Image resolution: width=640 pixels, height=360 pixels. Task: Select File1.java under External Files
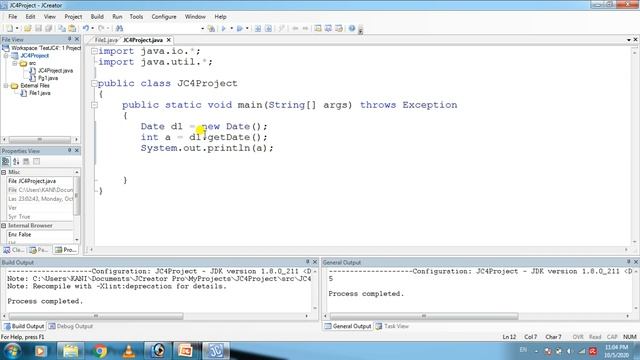point(40,93)
